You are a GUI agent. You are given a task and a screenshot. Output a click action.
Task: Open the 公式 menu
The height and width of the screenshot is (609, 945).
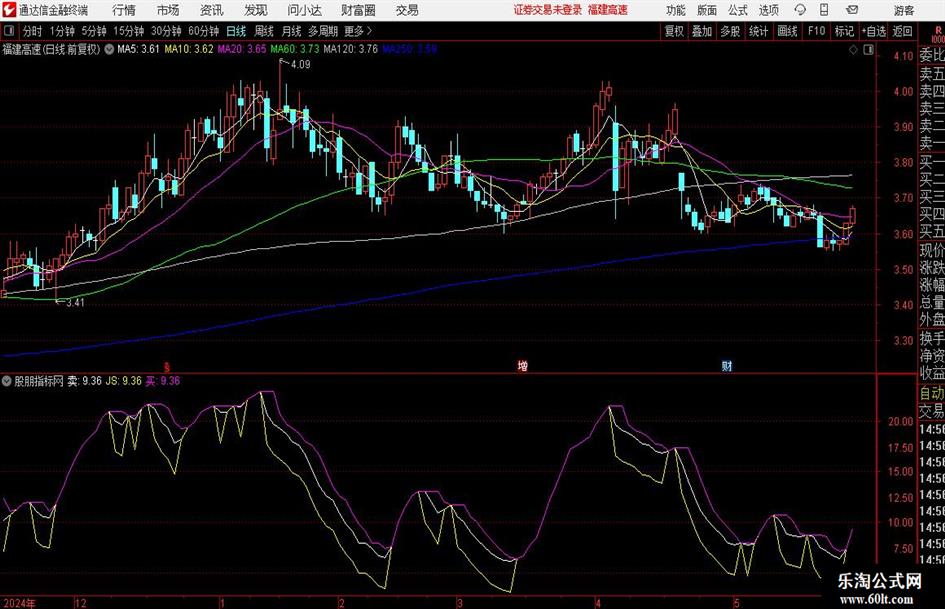[738, 10]
